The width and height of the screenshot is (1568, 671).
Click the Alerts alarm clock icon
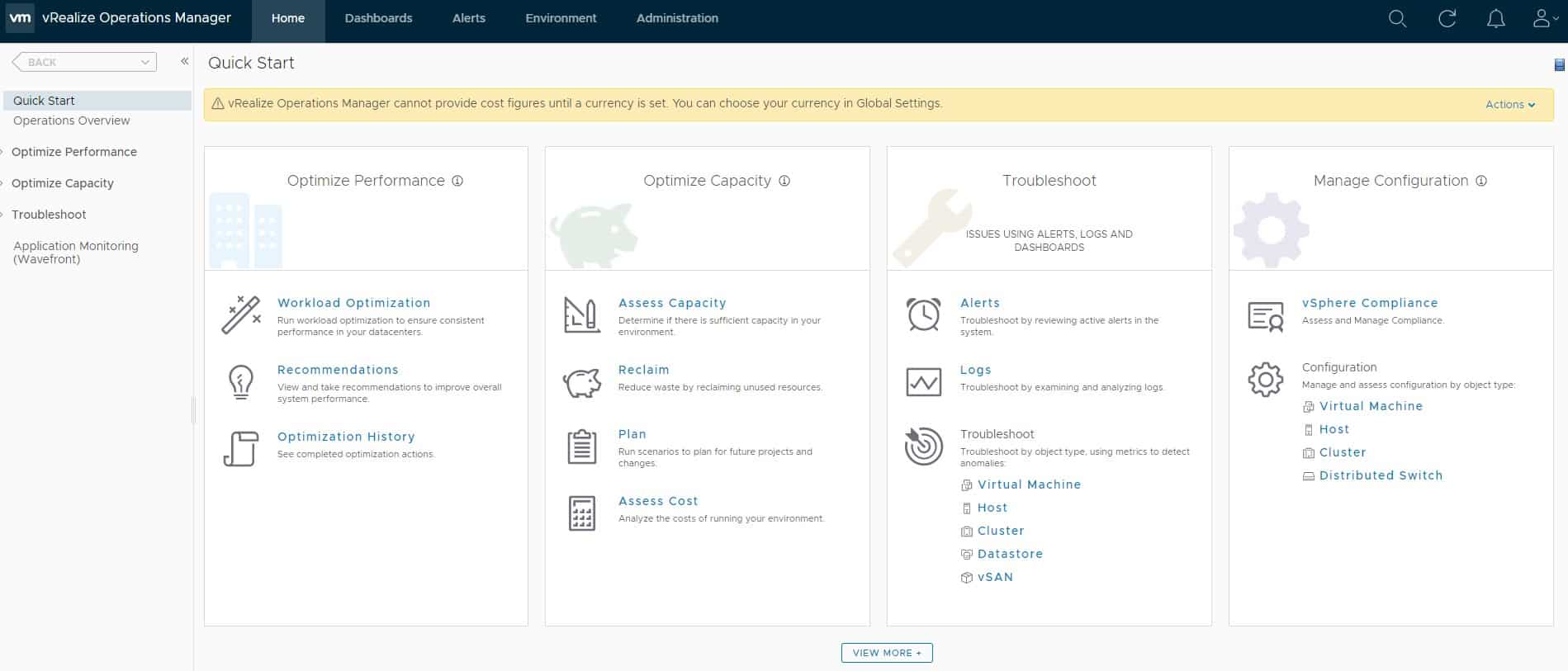pyautogui.click(x=923, y=315)
